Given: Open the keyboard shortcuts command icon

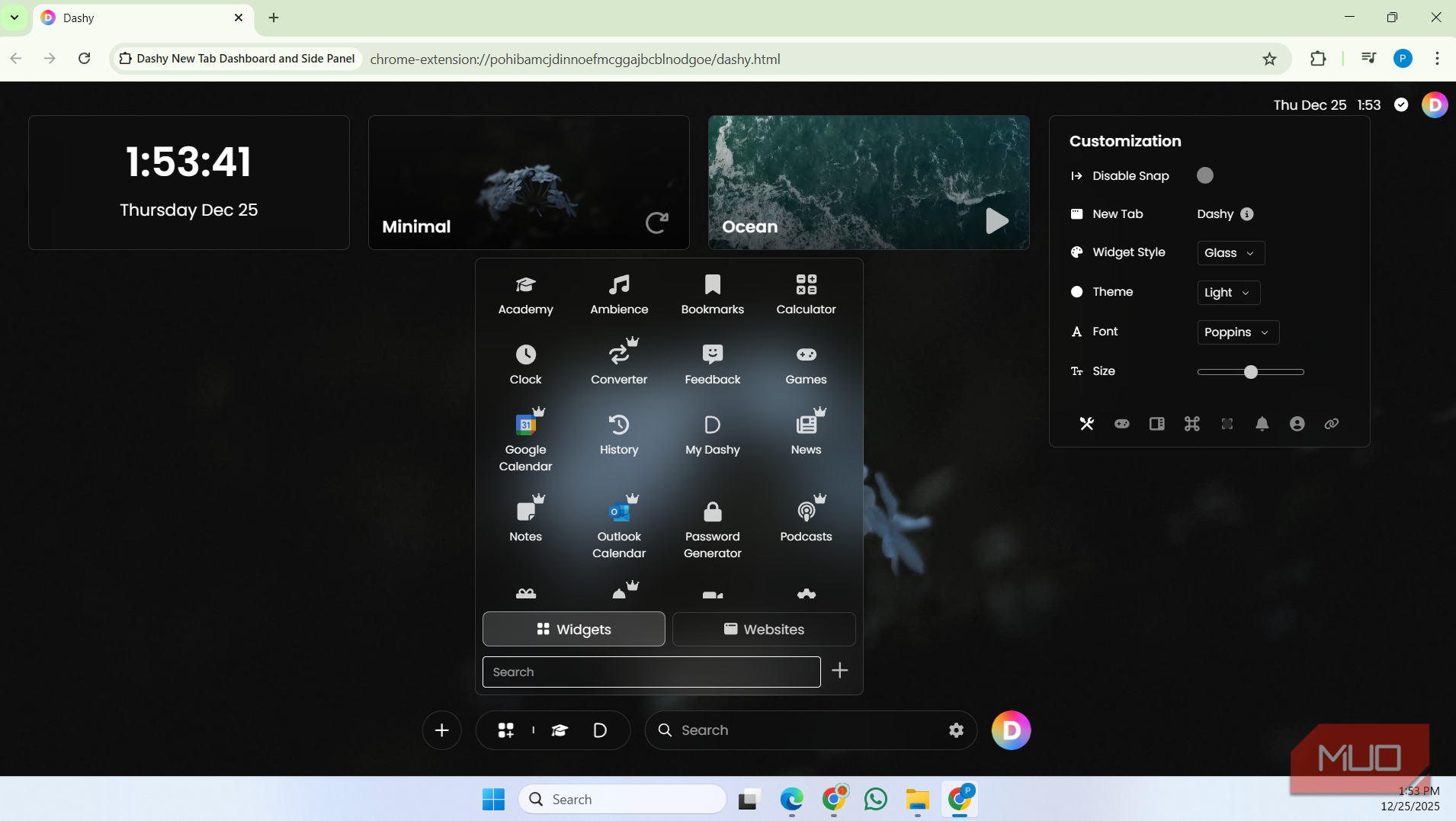Looking at the screenshot, I should click(x=1191, y=424).
